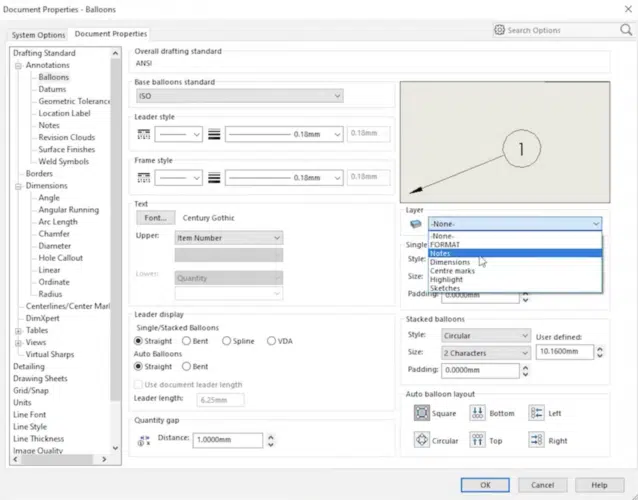Increase Stacked balloons padding with stepper
Image resolution: width=638 pixels, height=500 pixels.
(x=525, y=367)
